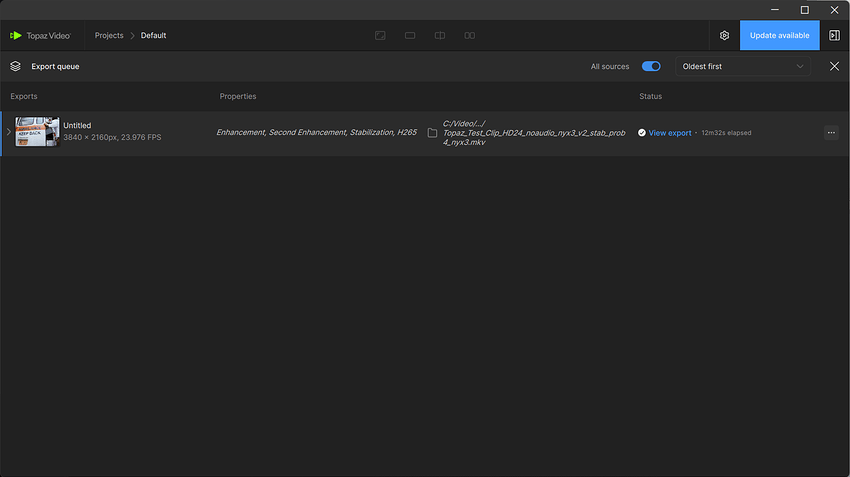
Task: Select the single view layout icon
Action: coord(410,35)
